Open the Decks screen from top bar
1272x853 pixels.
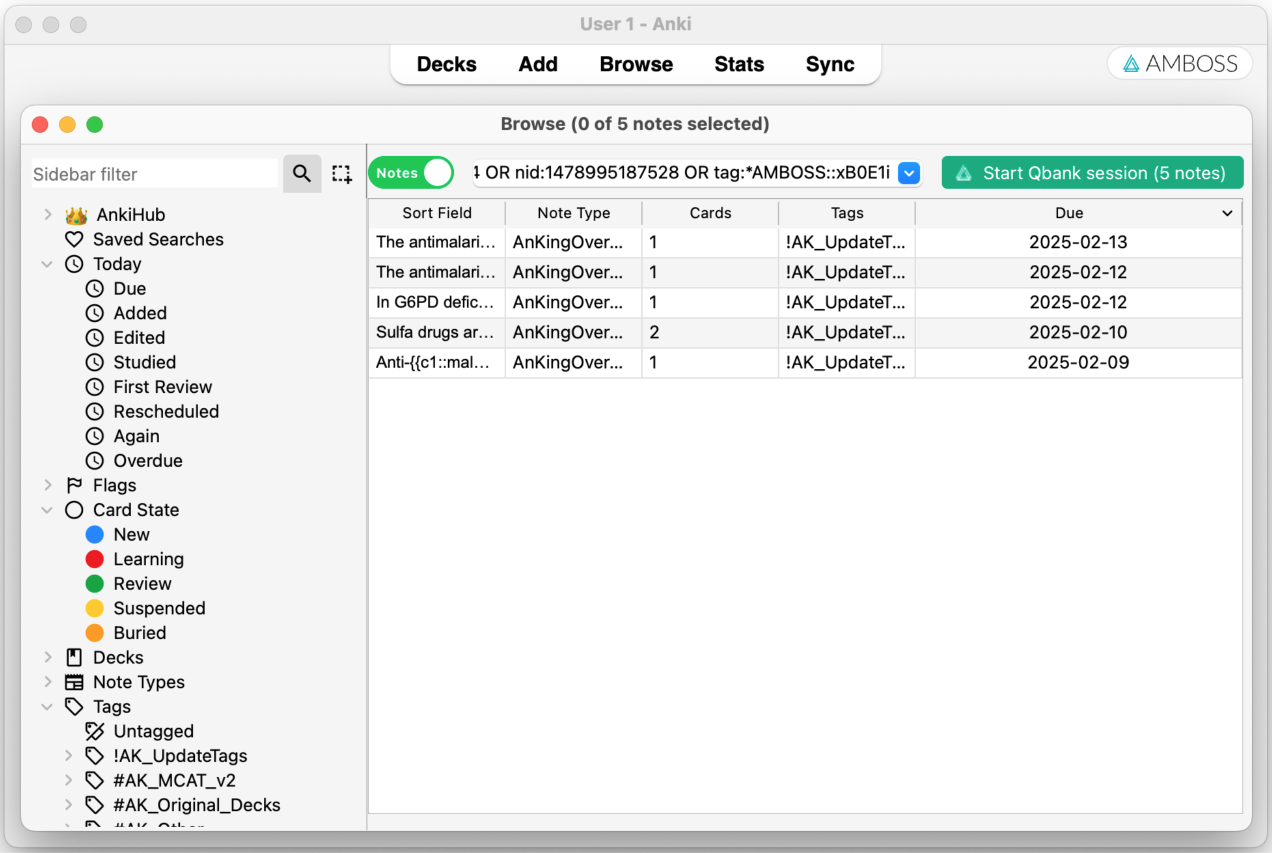447,64
